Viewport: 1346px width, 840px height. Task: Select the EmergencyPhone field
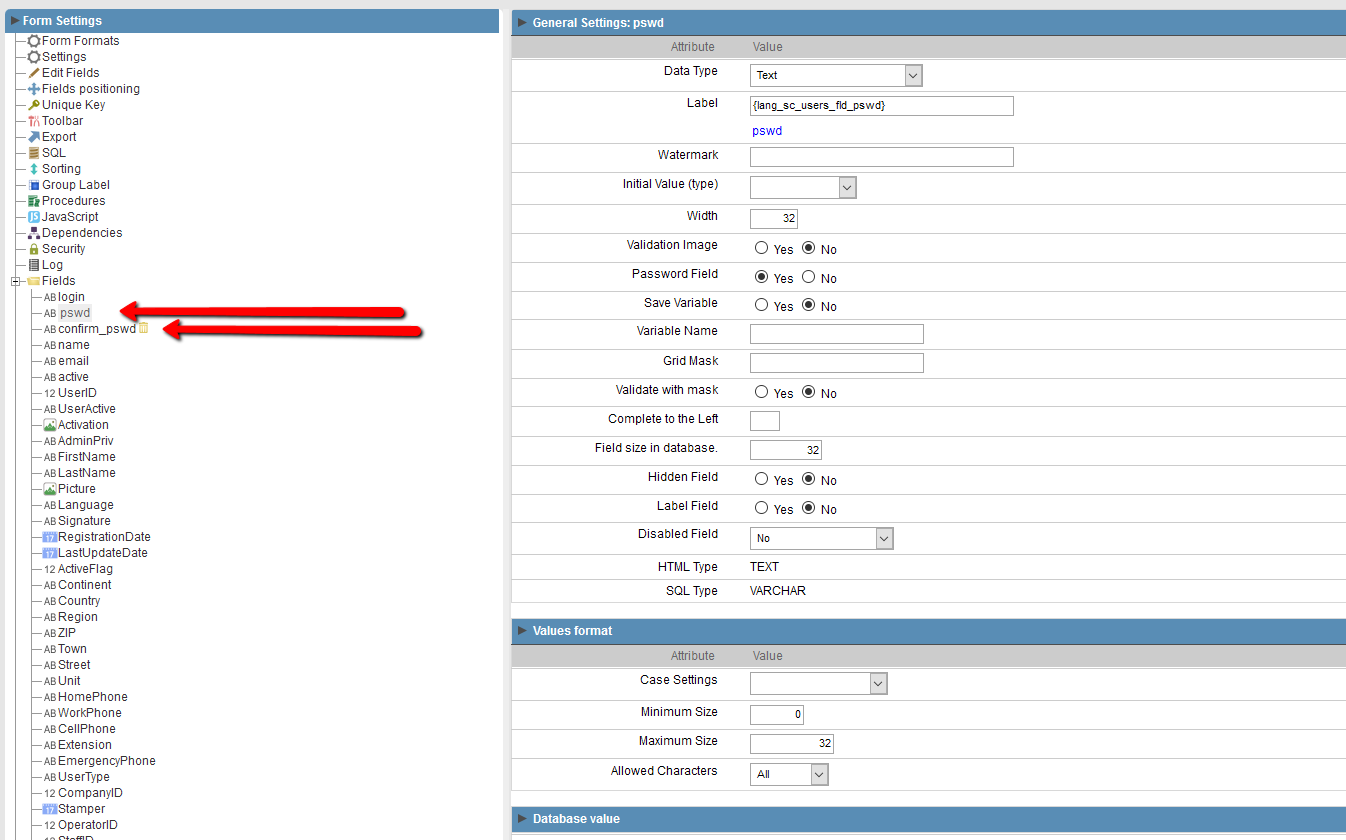point(107,761)
